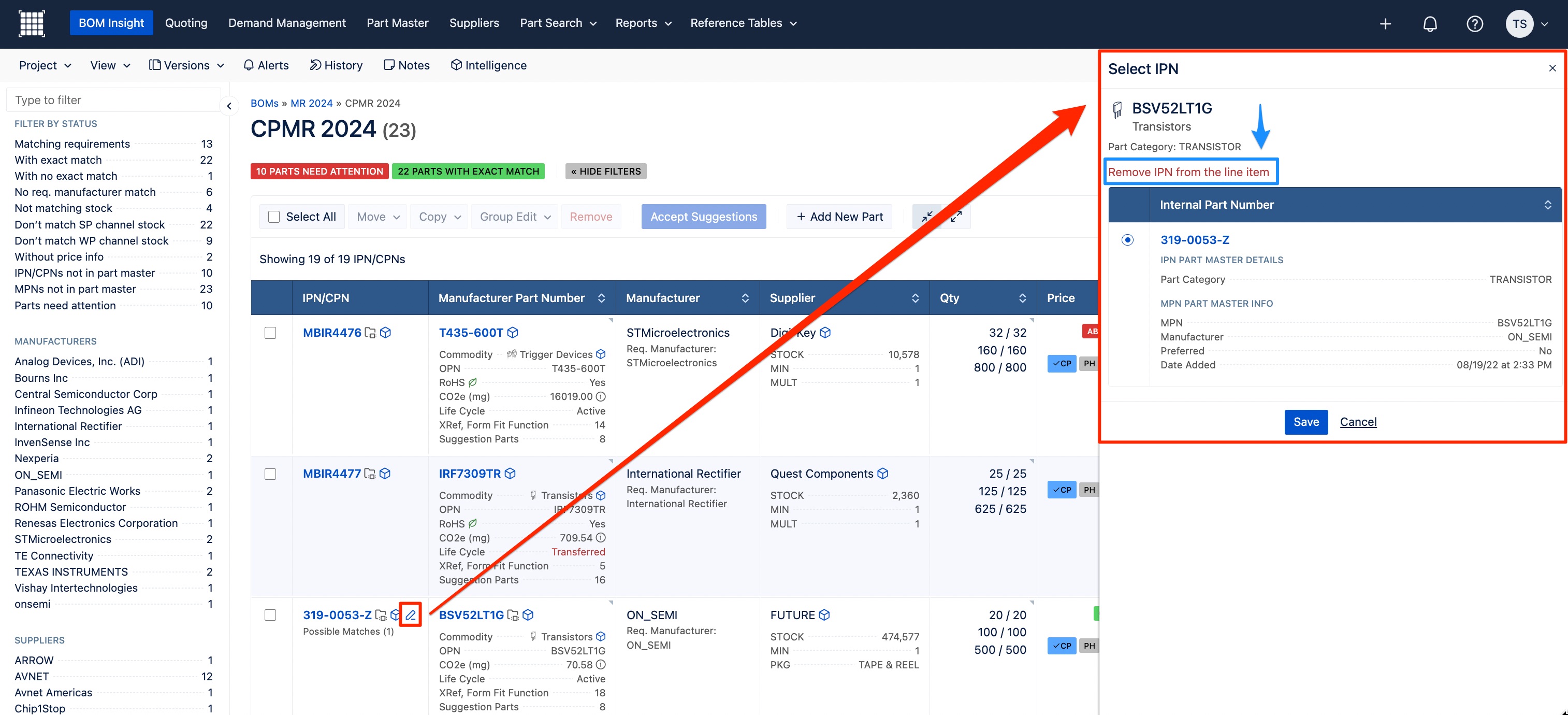The image size is (1568, 715).
Task: Click cube icon next to Digi-Key supplier
Action: point(825,333)
